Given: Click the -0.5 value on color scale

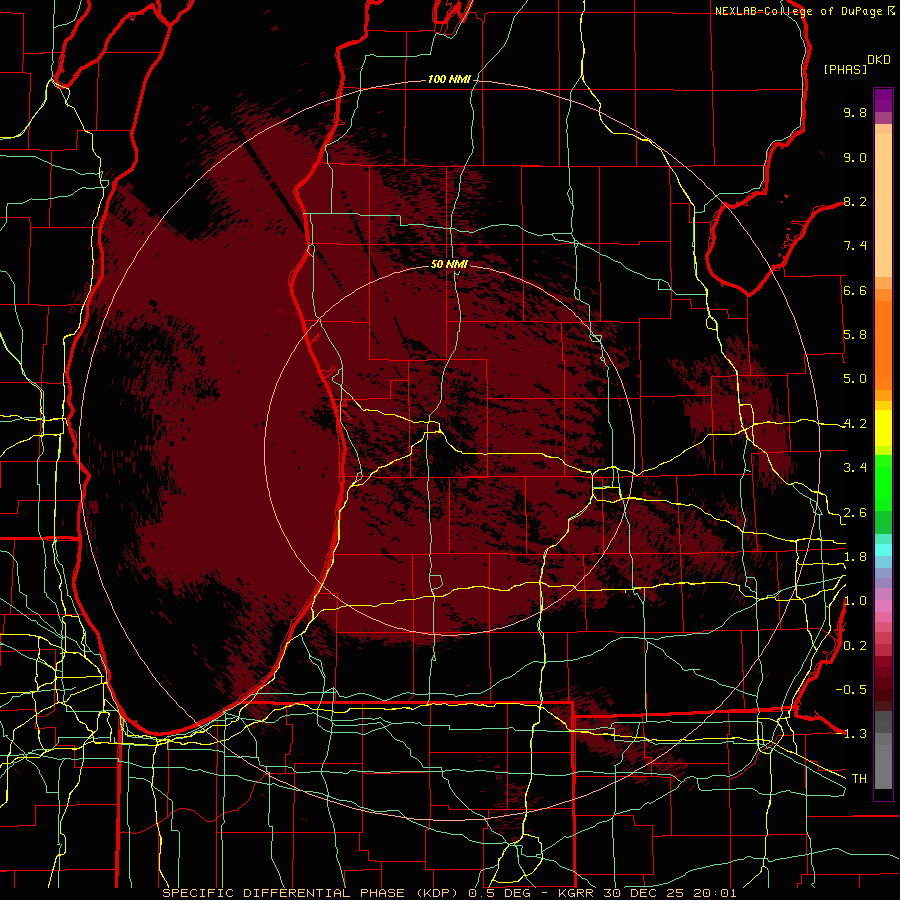Looking at the screenshot, I should (851, 690).
